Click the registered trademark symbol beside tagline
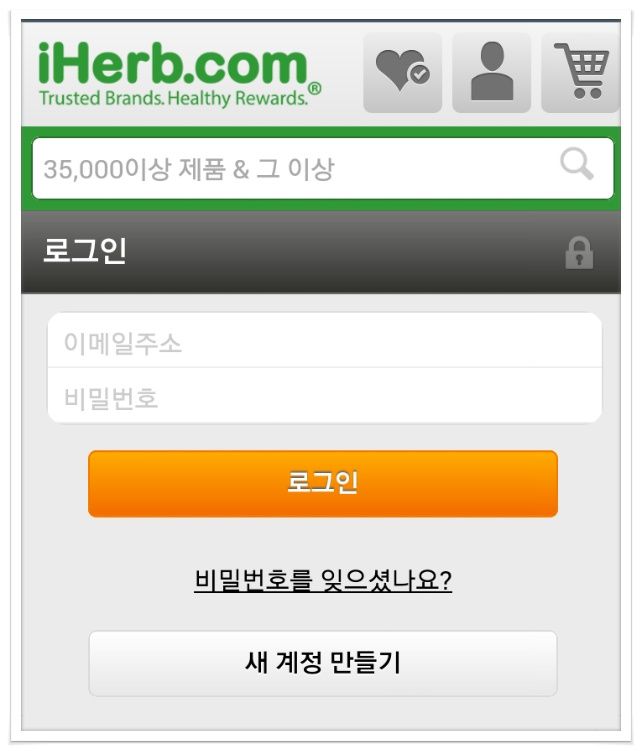 click(314, 89)
